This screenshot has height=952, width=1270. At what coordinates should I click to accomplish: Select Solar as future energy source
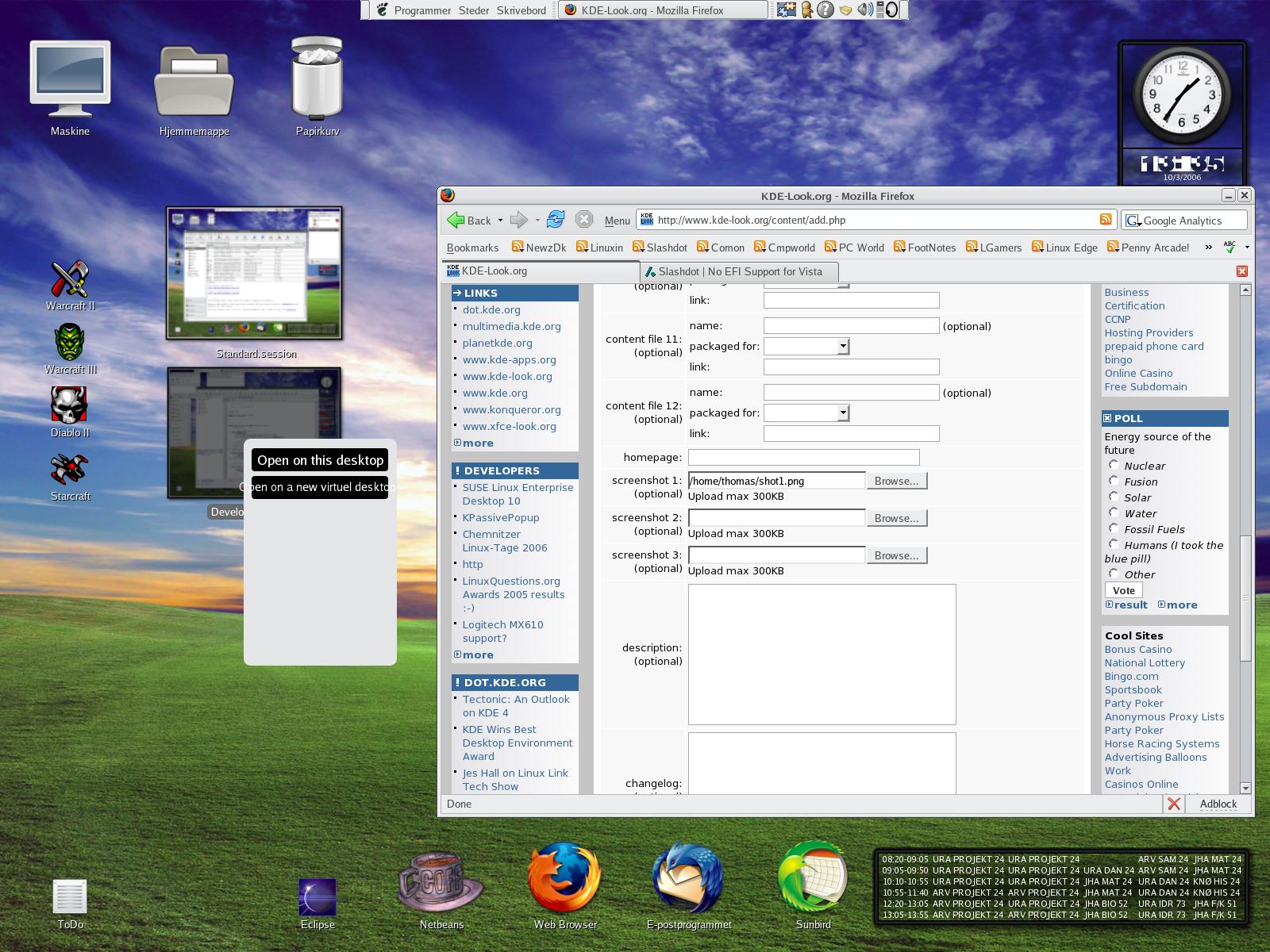1114,497
